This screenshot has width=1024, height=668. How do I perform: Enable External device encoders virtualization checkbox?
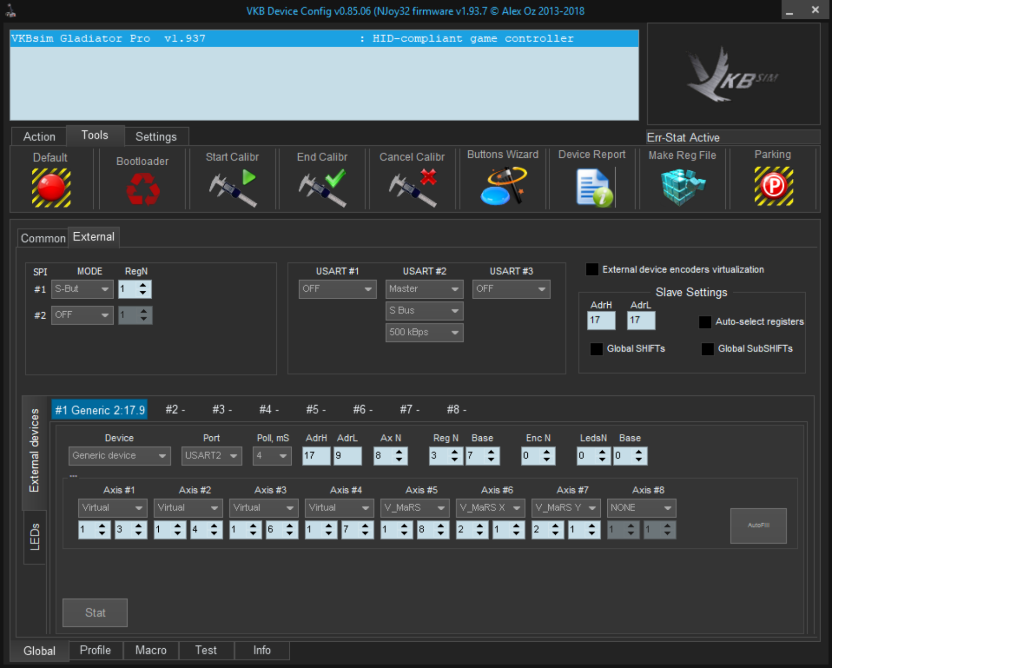[x=592, y=269]
